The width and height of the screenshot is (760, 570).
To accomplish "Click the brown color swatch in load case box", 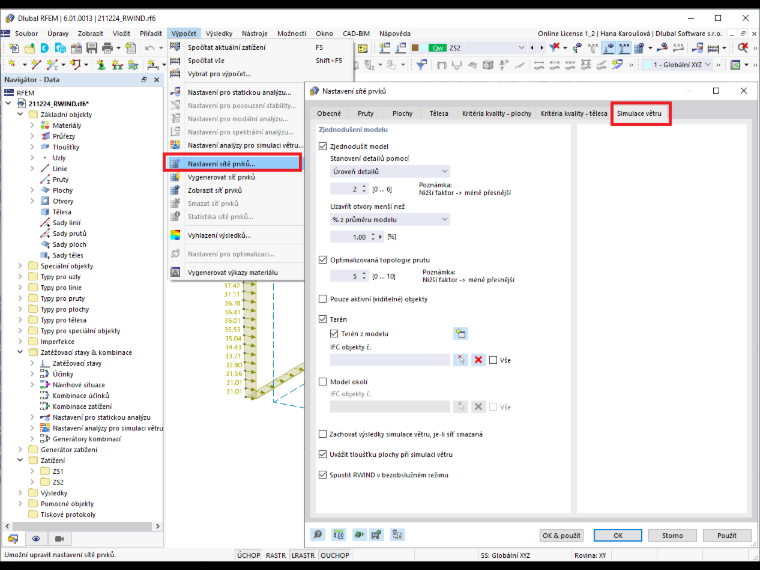I will tap(415, 48).
